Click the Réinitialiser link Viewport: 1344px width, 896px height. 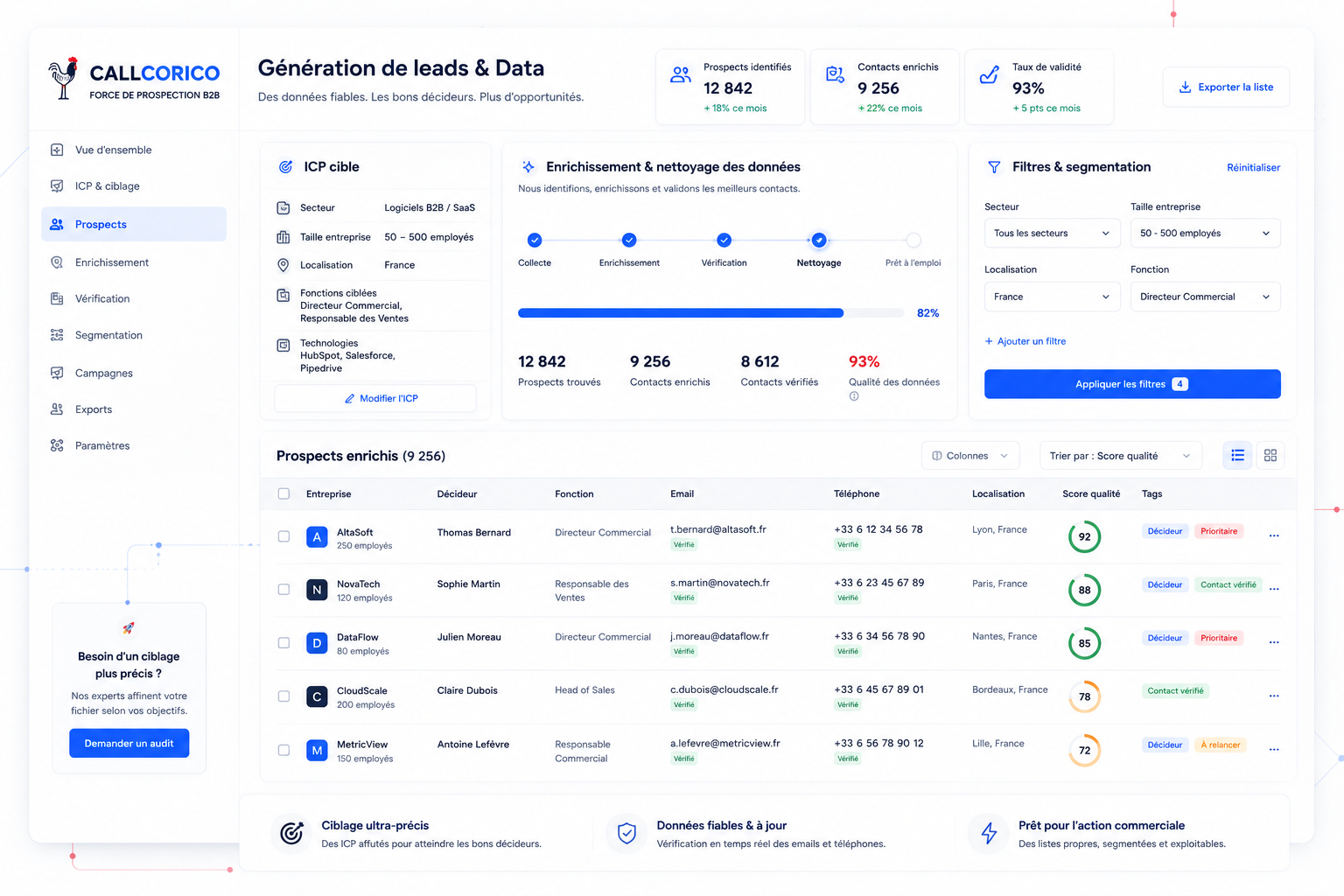pos(1253,168)
